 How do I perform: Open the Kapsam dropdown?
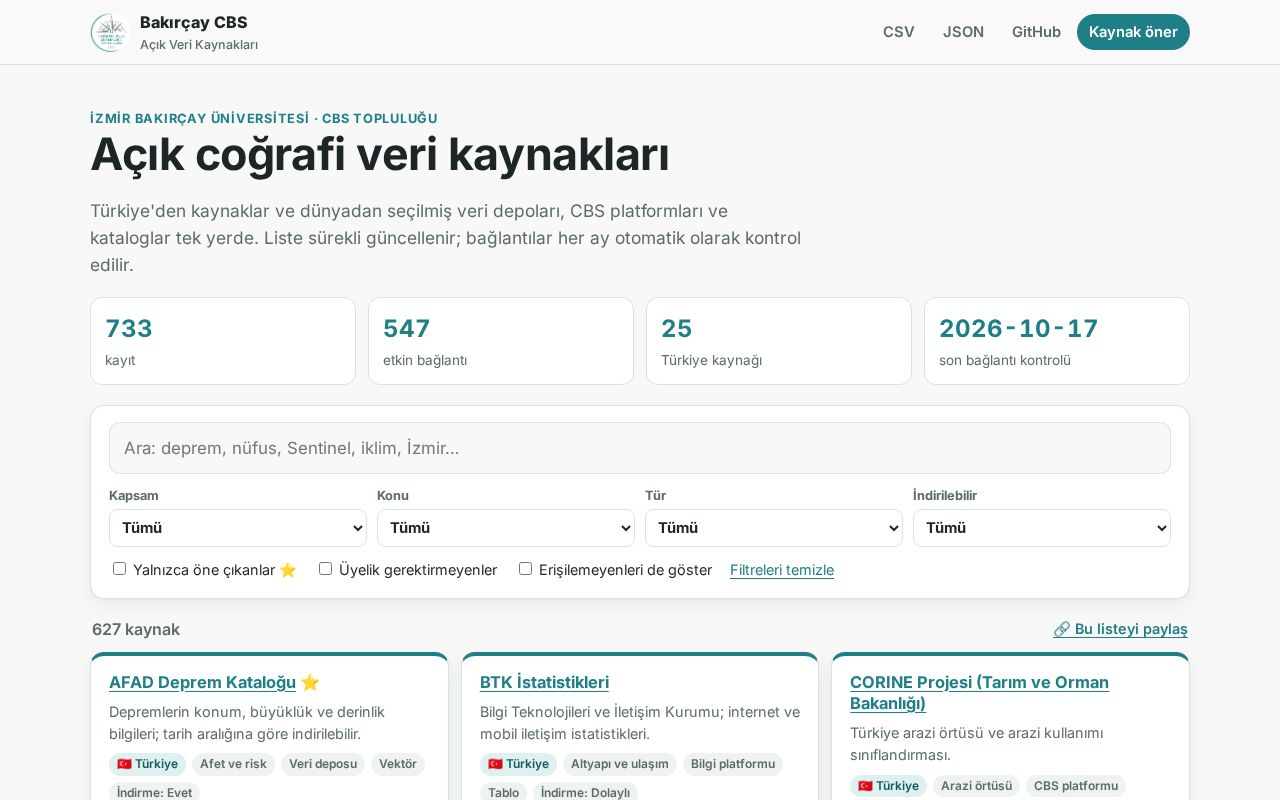click(x=238, y=528)
